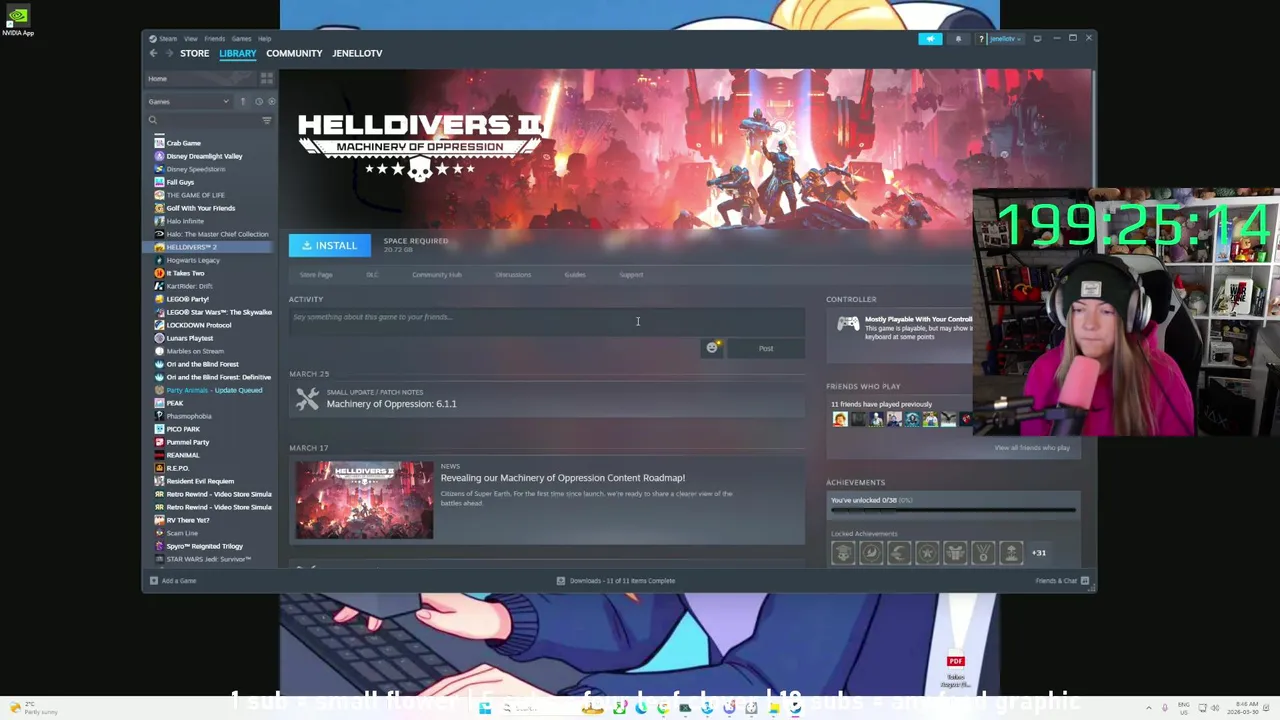
Task: Switch to the COMMUNITY tab
Action: pos(294,53)
